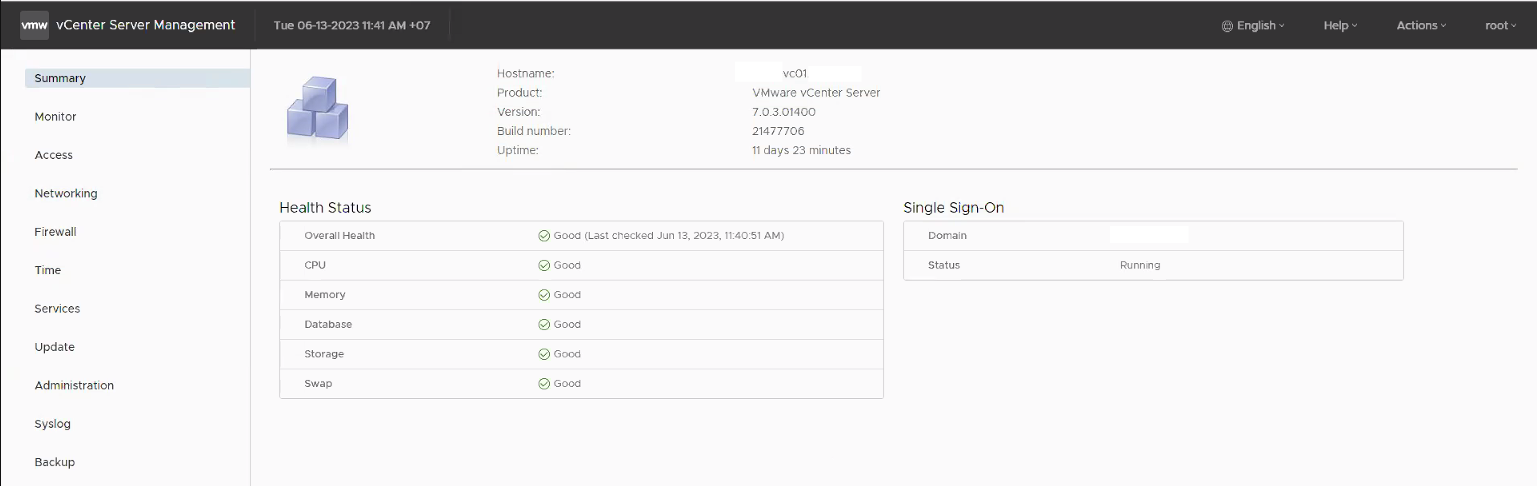Click the Swap row label
The height and width of the screenshot is (486, 1537).
[x=318, y=384]
